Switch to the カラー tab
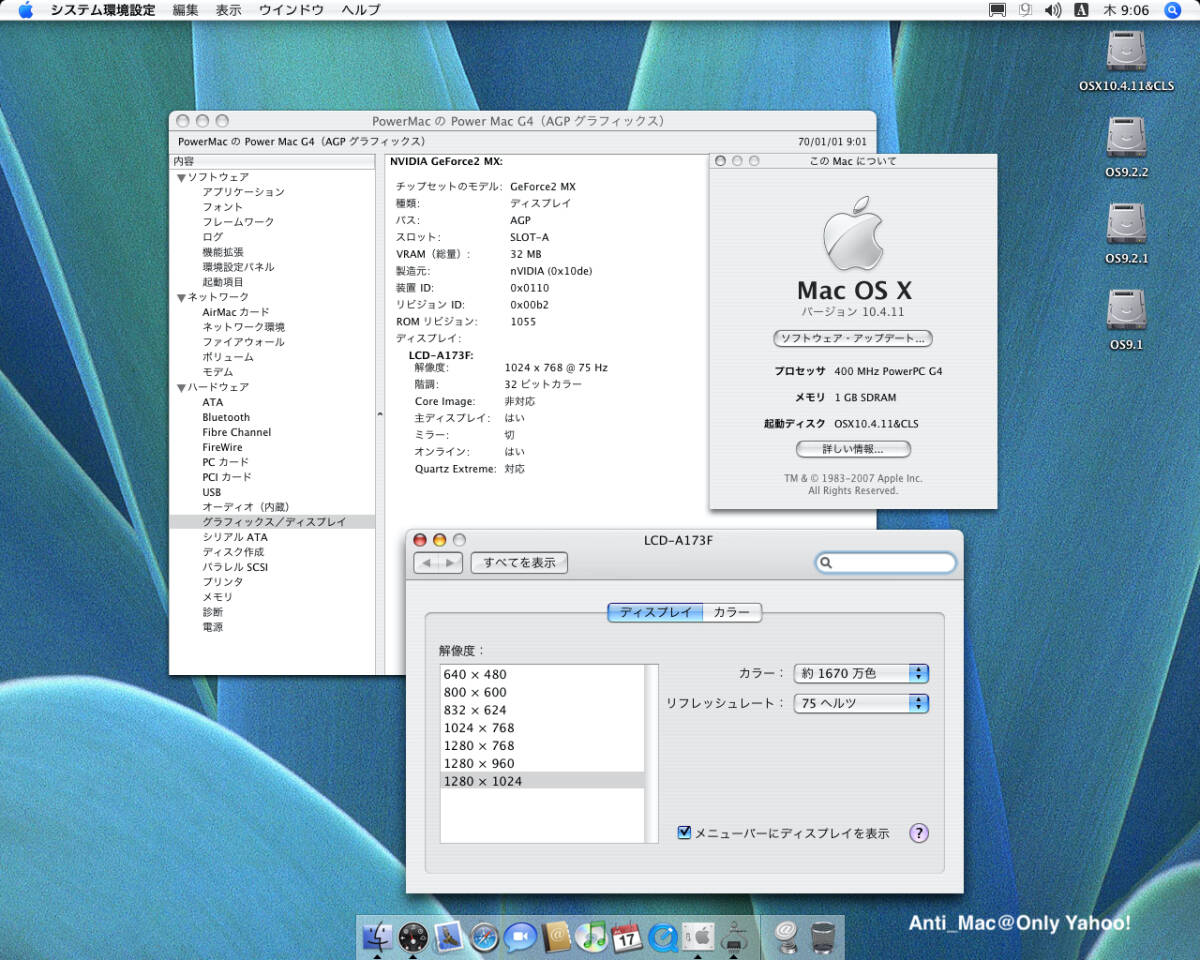 click(732, 612)
